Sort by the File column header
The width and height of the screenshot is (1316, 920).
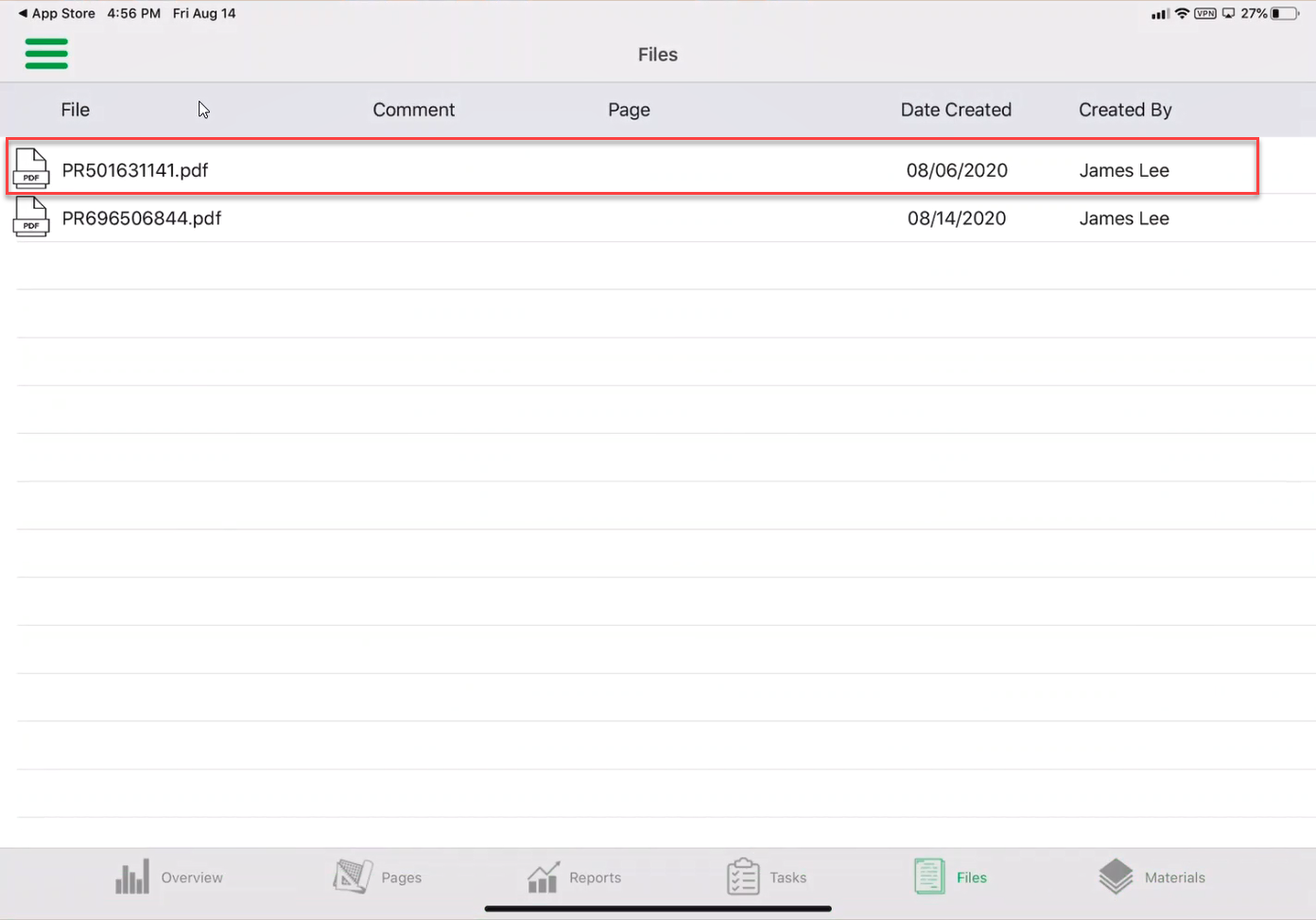(75, 110)
